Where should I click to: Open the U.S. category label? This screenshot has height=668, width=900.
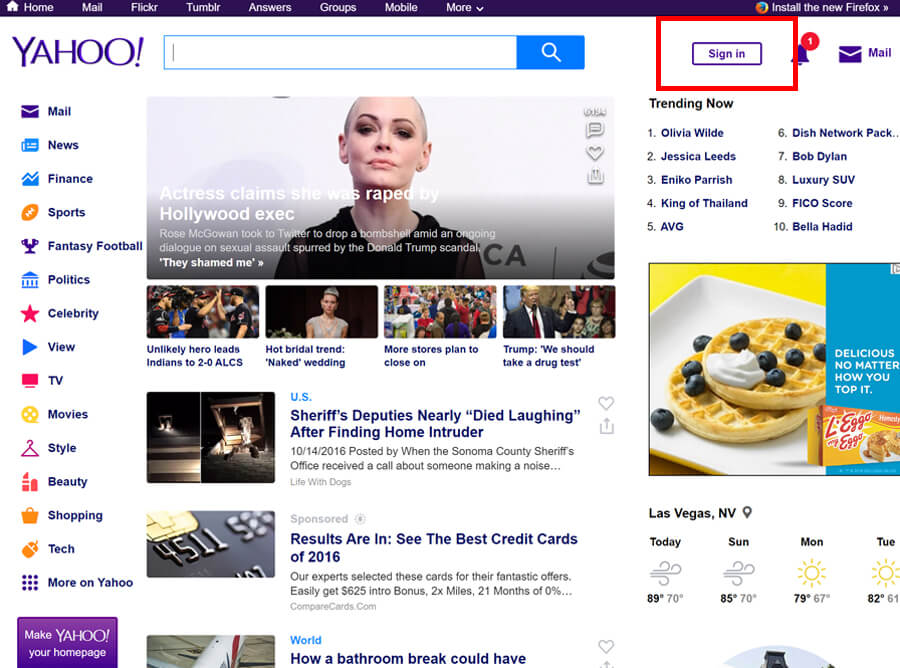click(301, 397)
